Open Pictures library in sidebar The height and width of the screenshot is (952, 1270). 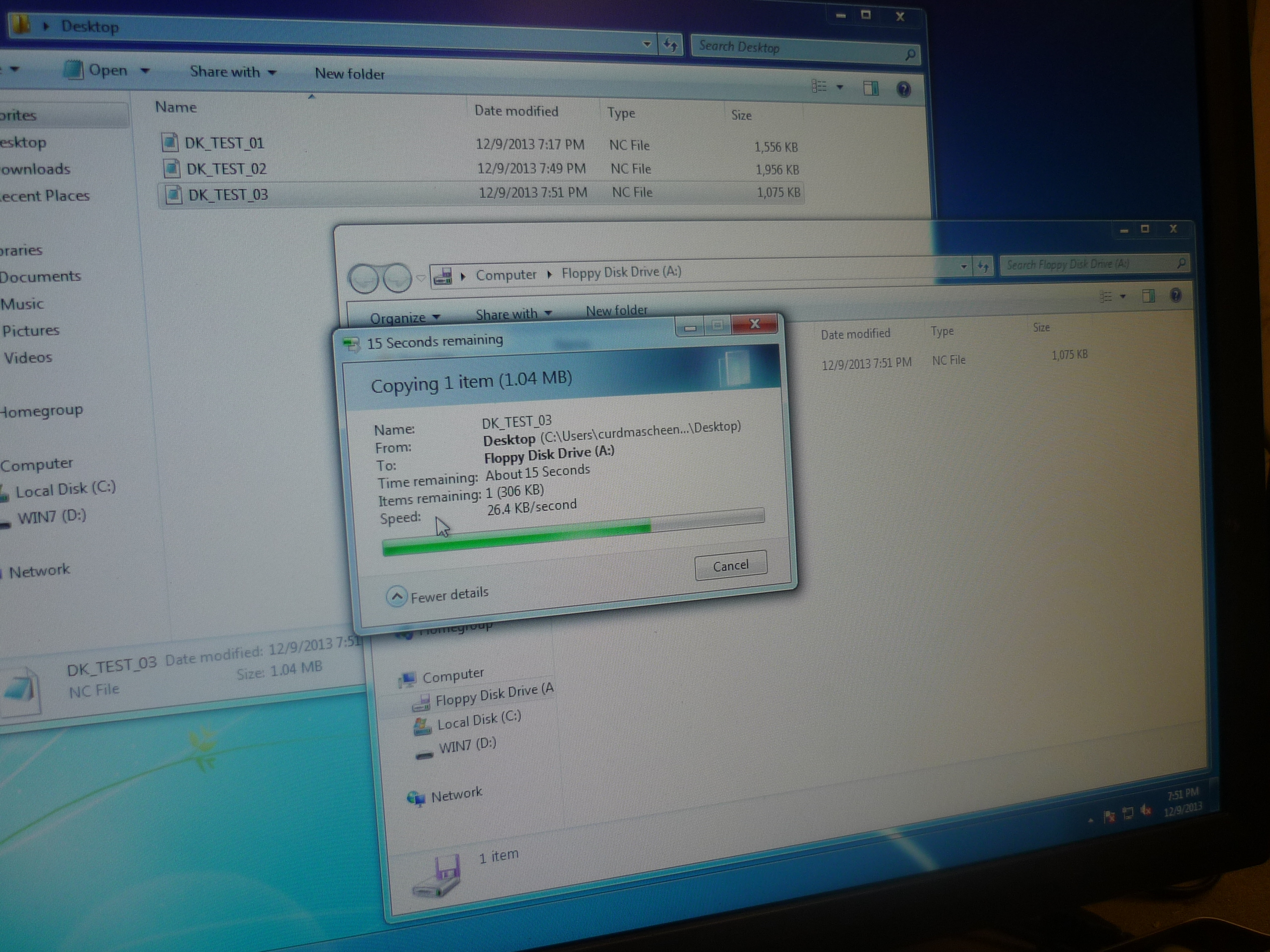pos(30,331)
